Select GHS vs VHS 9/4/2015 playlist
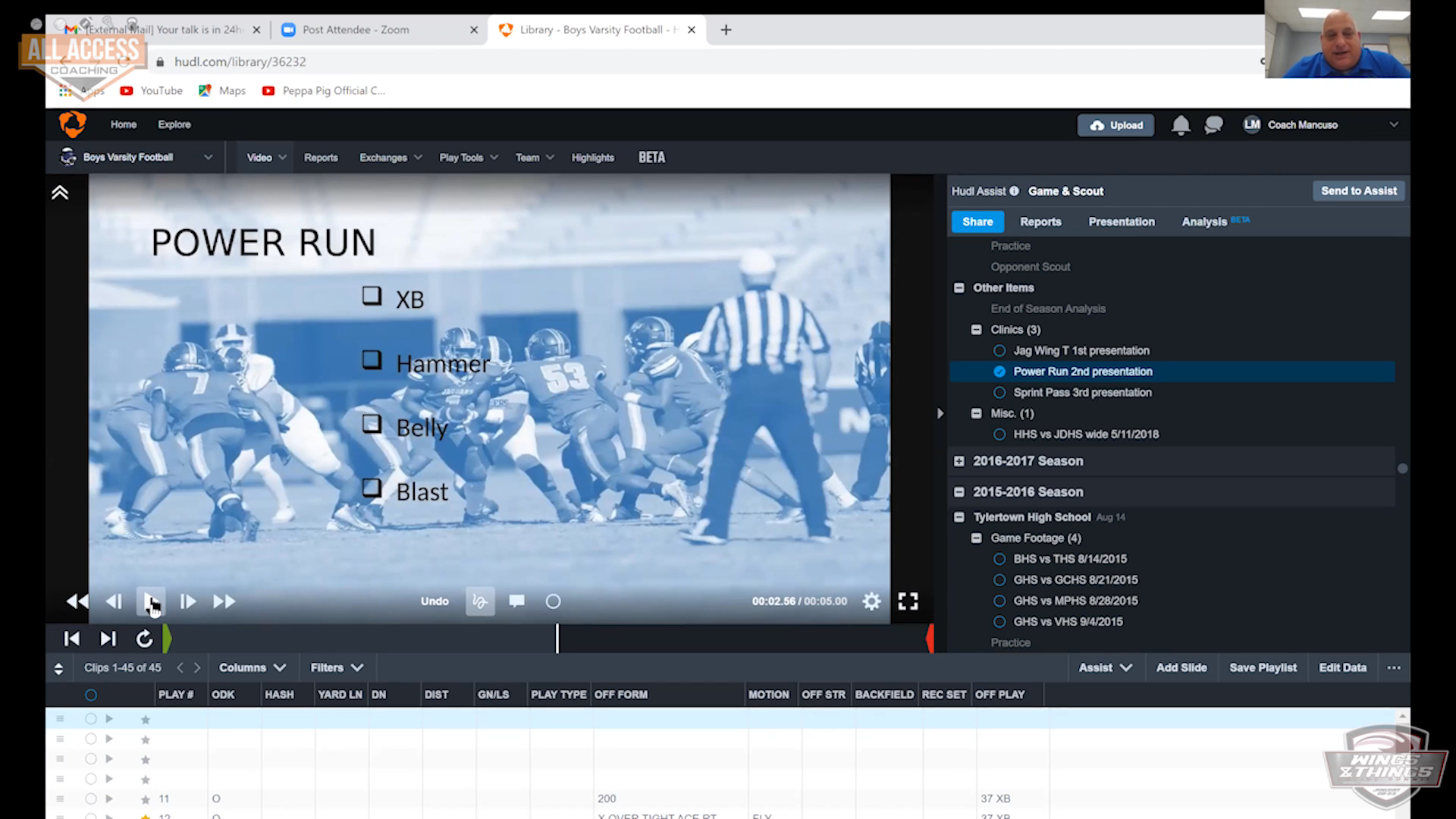This screenshot has height=819, width=1456. click(999, 621)
